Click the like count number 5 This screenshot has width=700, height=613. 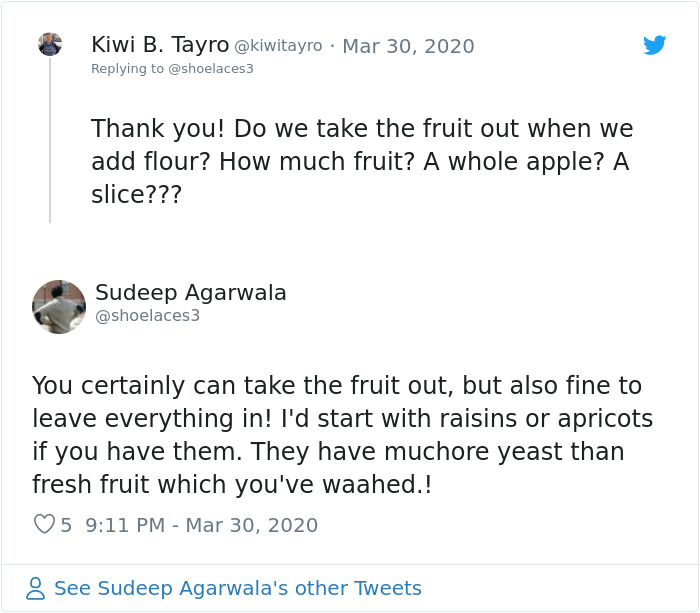pyautogui.click(x=66, y=524)
